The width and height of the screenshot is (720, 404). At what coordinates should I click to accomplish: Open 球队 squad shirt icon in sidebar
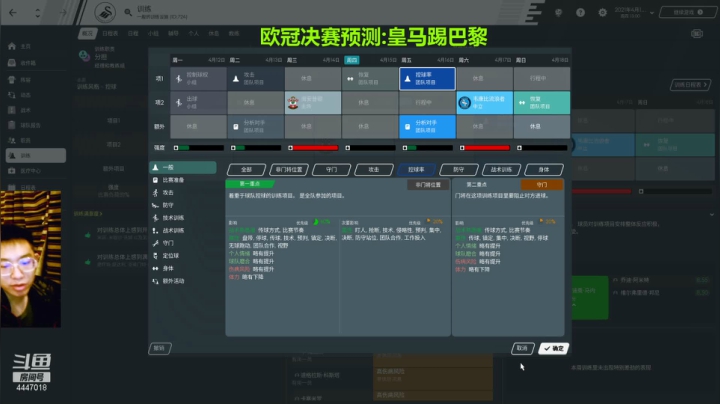[12, 79]
